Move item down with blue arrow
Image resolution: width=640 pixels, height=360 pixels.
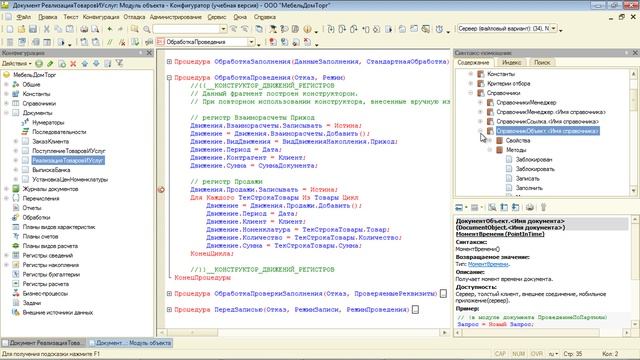click(x=96, y=63)
